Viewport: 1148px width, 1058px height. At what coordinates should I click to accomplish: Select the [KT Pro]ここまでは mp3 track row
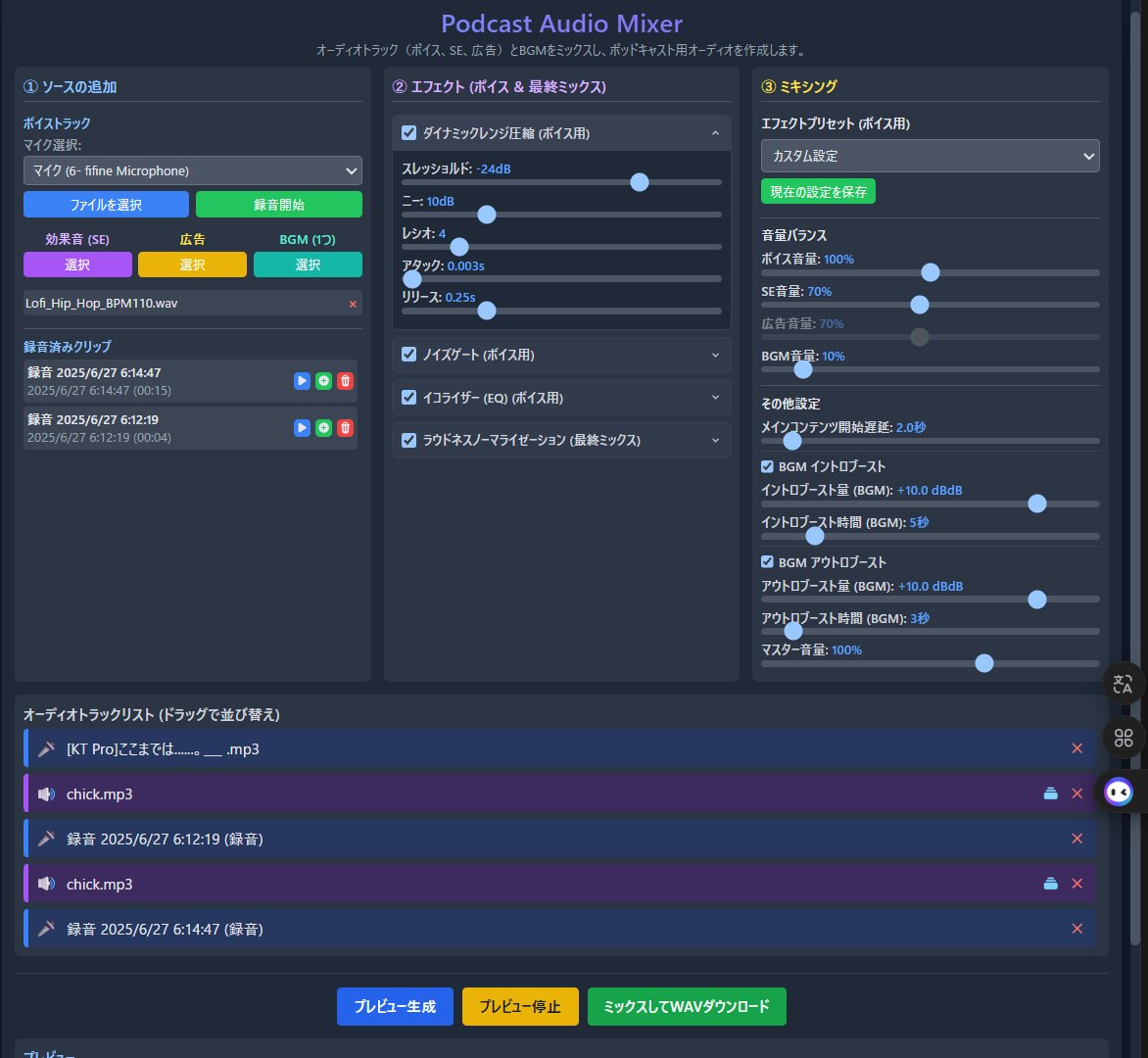pyautogui.click(x=559, y=748)
